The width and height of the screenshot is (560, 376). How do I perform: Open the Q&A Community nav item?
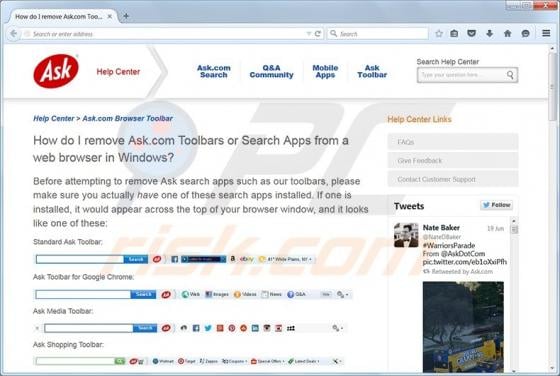coord(271,71)
